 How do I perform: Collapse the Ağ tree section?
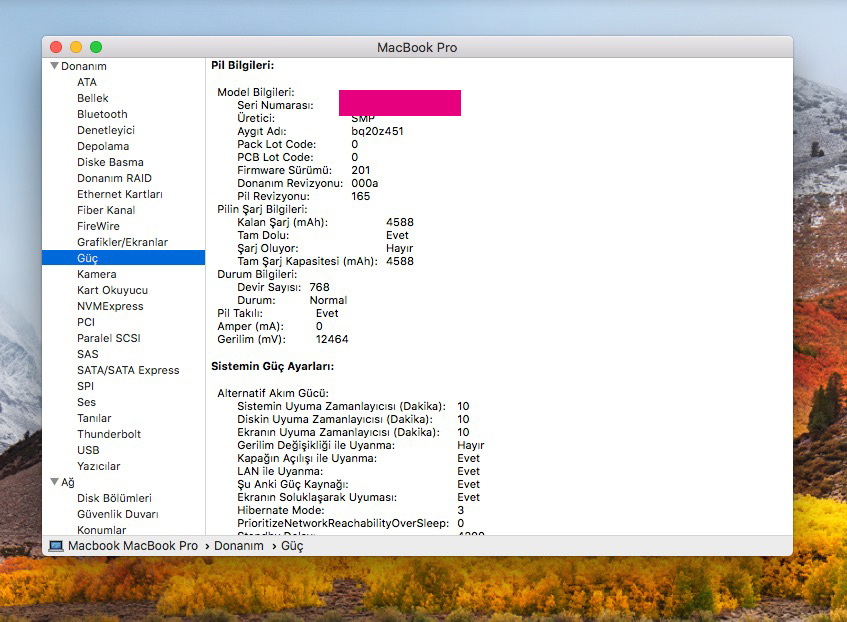pyautogui.click(x=54, y=481)
